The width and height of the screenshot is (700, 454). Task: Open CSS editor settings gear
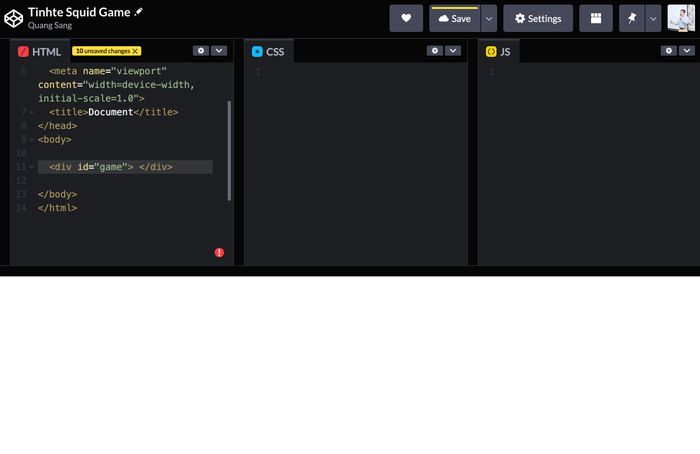(x=434, y=50)
